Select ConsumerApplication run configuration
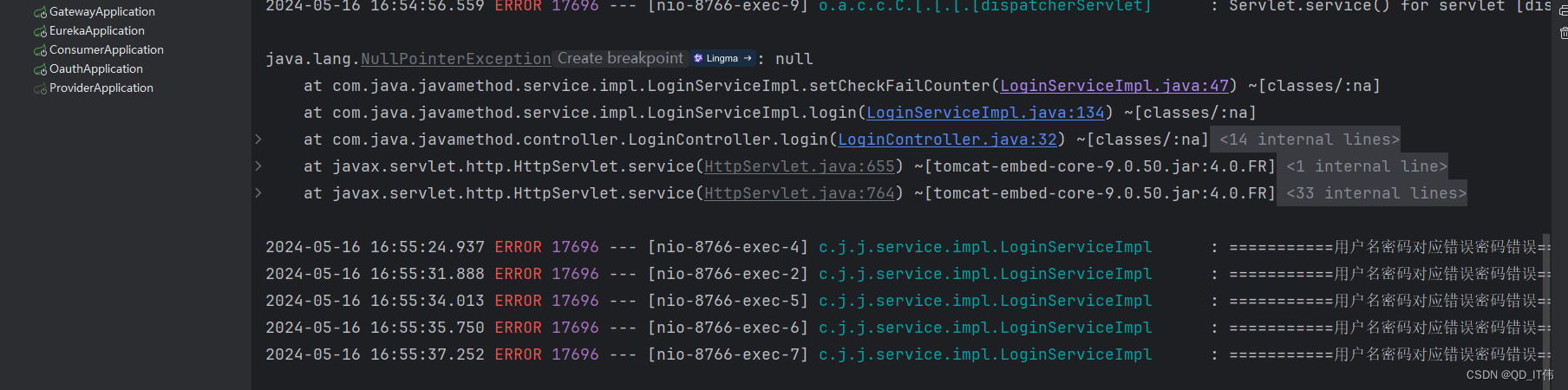The width and height of the screenshot is (1568, 390). point(106,49)
